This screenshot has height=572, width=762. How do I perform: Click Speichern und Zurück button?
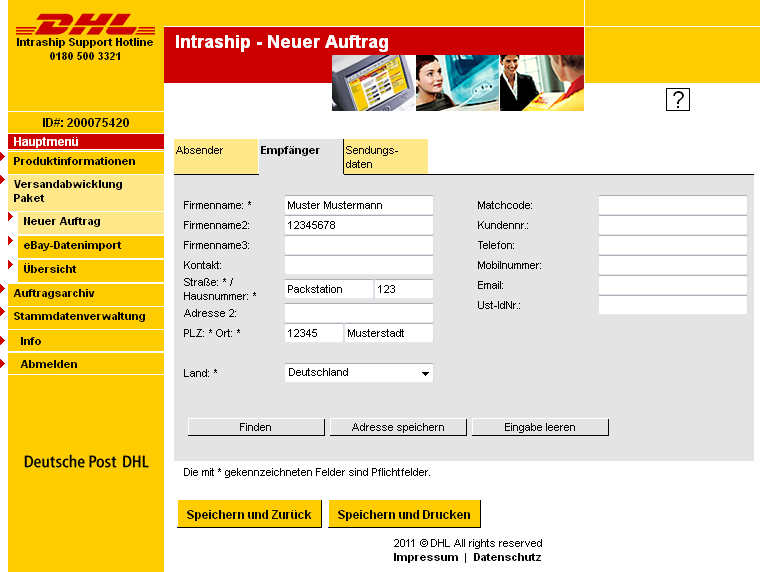[x=249, y=514]
